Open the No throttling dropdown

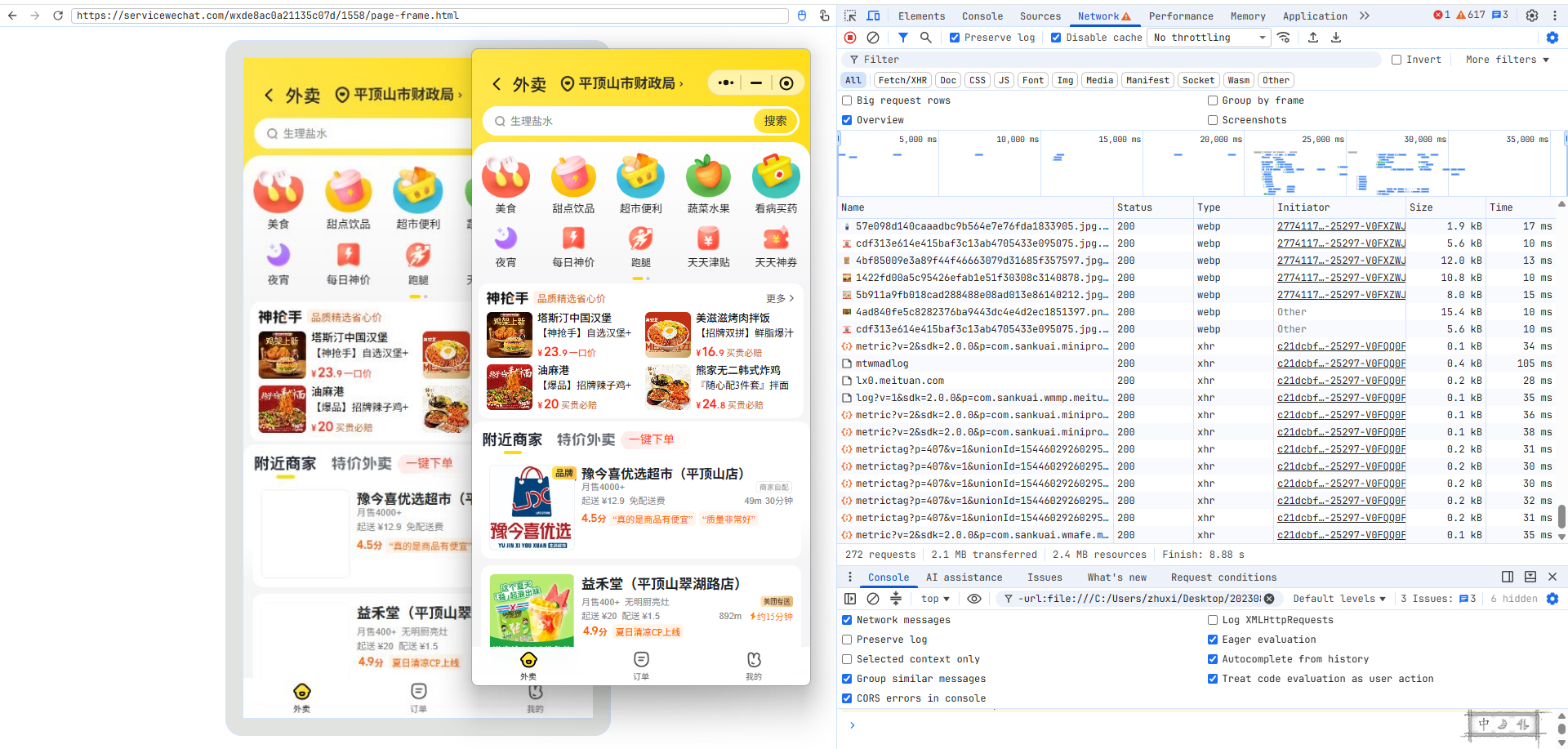pyautogui.click(x=1209, y=38)
